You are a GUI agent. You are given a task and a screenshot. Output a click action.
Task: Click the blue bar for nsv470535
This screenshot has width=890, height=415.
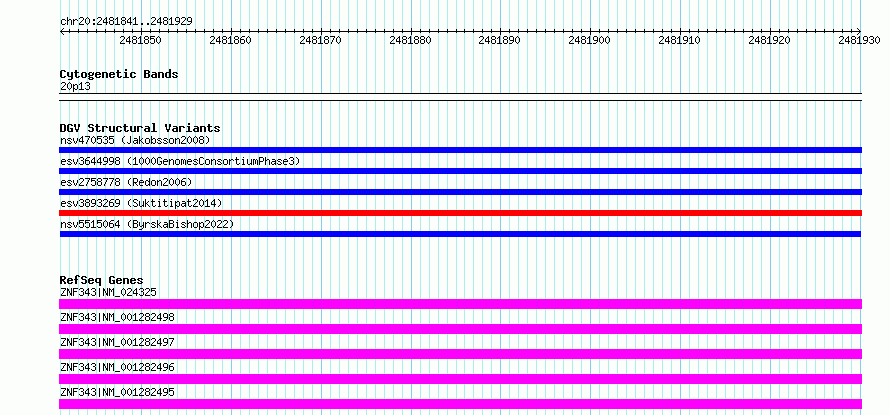coord(460,150)
